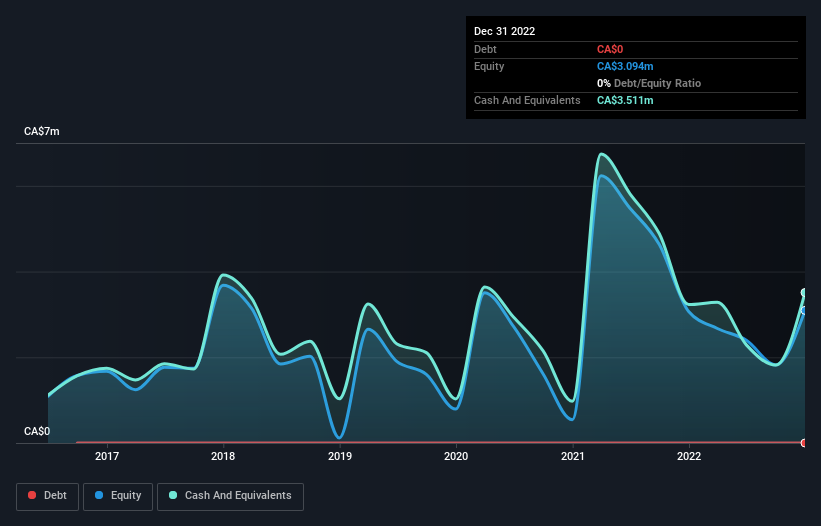Select the red Debt endpoint marker on chart

804,443
